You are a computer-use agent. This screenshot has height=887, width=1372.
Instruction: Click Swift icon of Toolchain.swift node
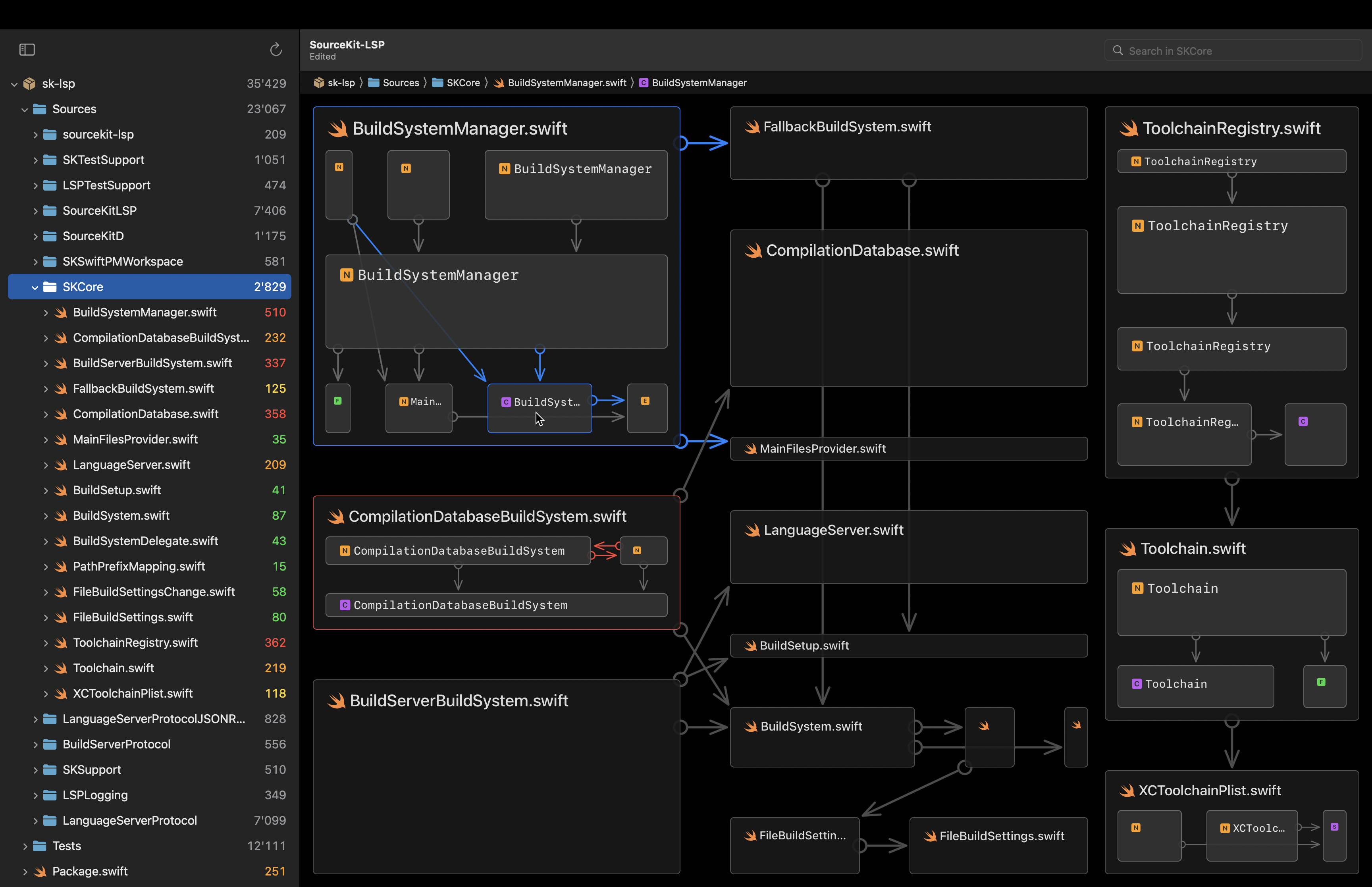[x=1127, y=549]
